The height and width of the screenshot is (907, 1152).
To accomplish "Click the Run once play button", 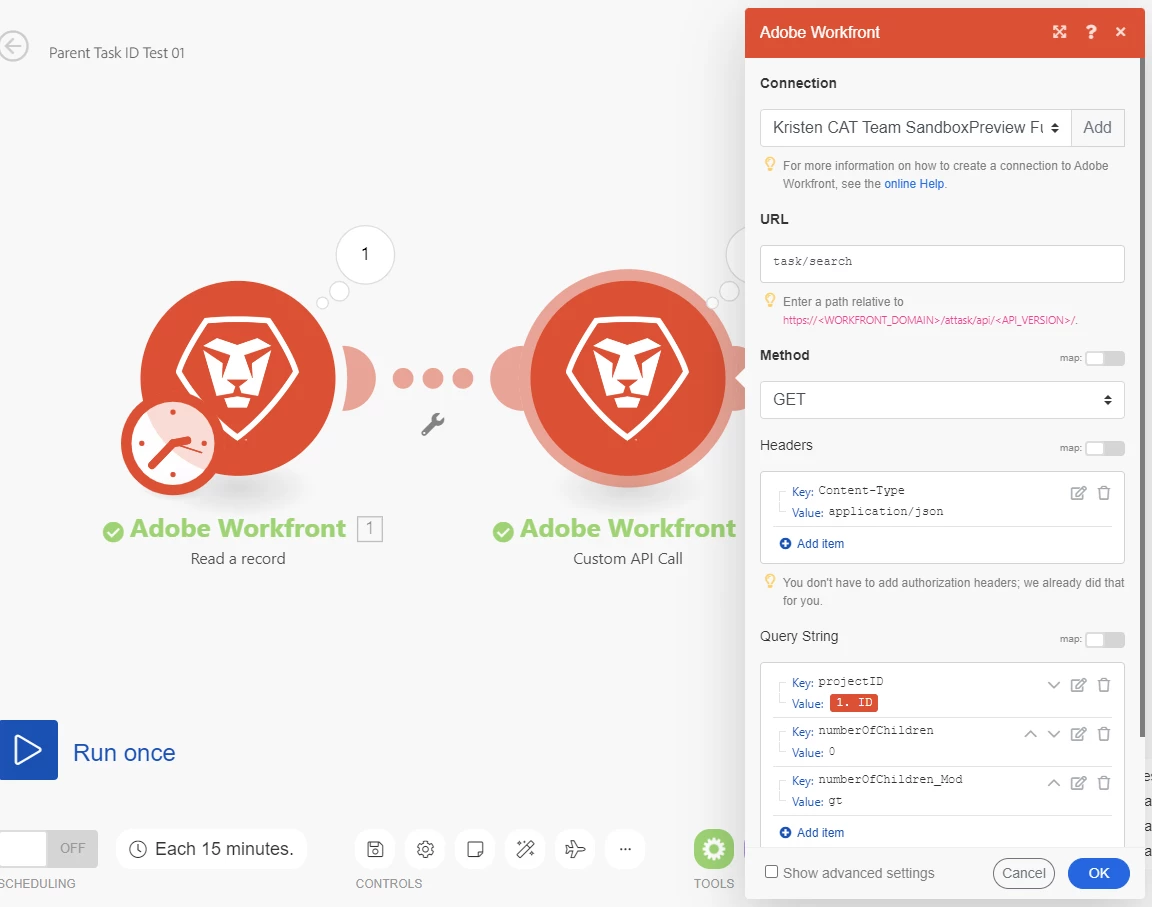I will point(29,750).
